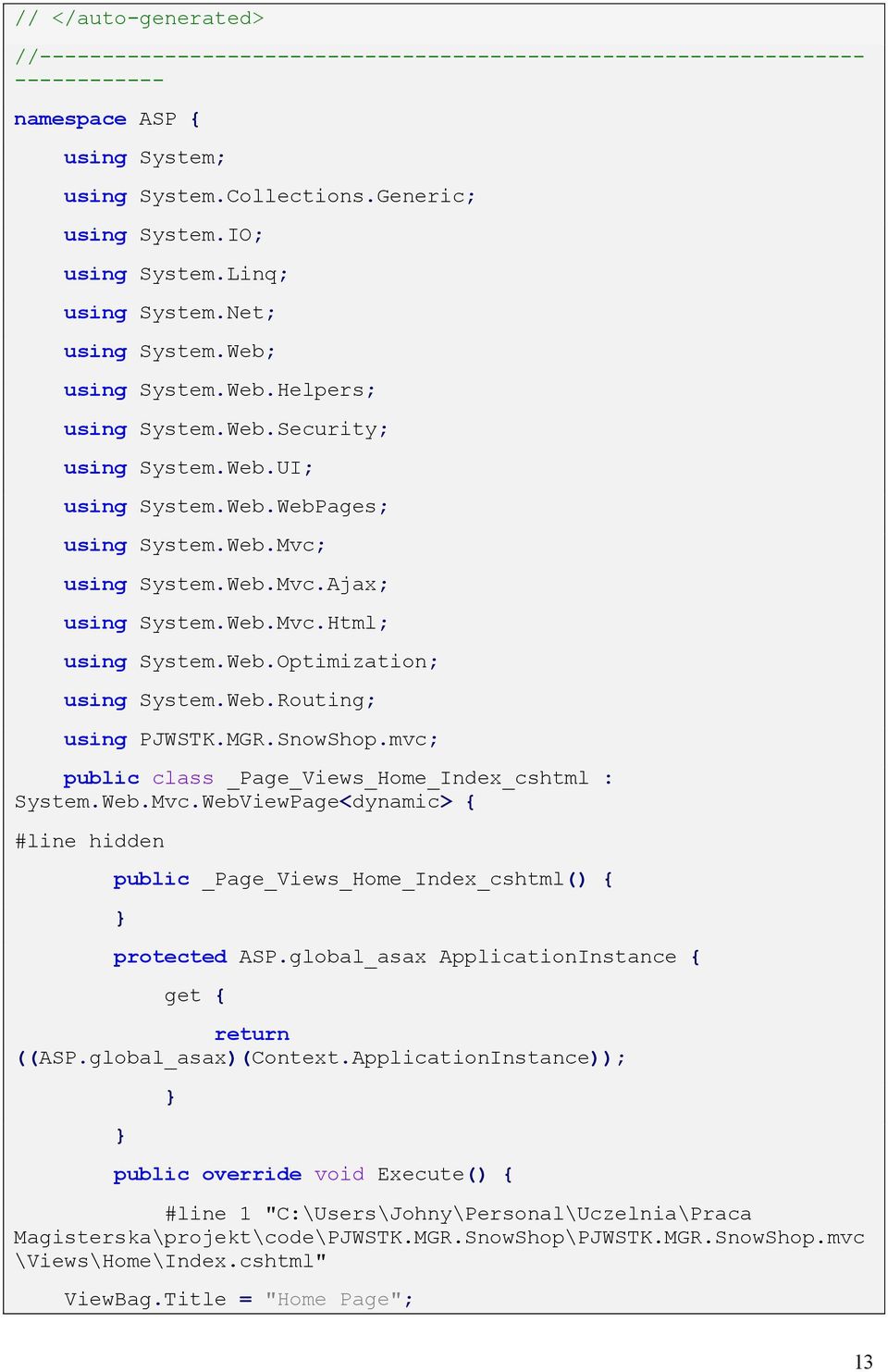The height and width of the screenshot is (1372, 888).
Task: Select 'using System.Web.UI;' line
Action: [x=189, y=468]
